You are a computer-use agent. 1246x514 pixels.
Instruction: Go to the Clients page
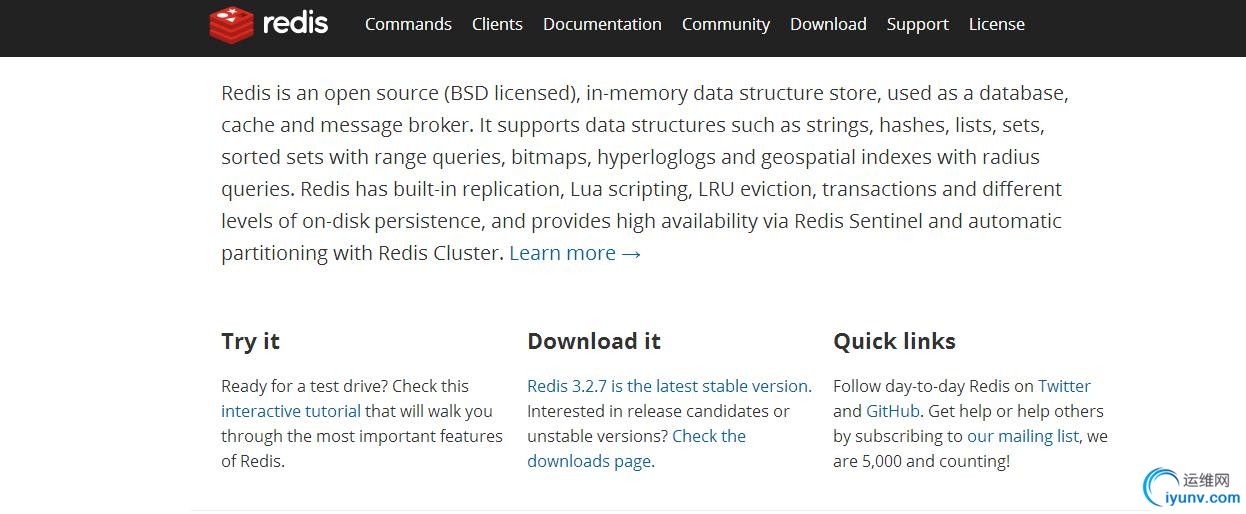click(497, 24)
